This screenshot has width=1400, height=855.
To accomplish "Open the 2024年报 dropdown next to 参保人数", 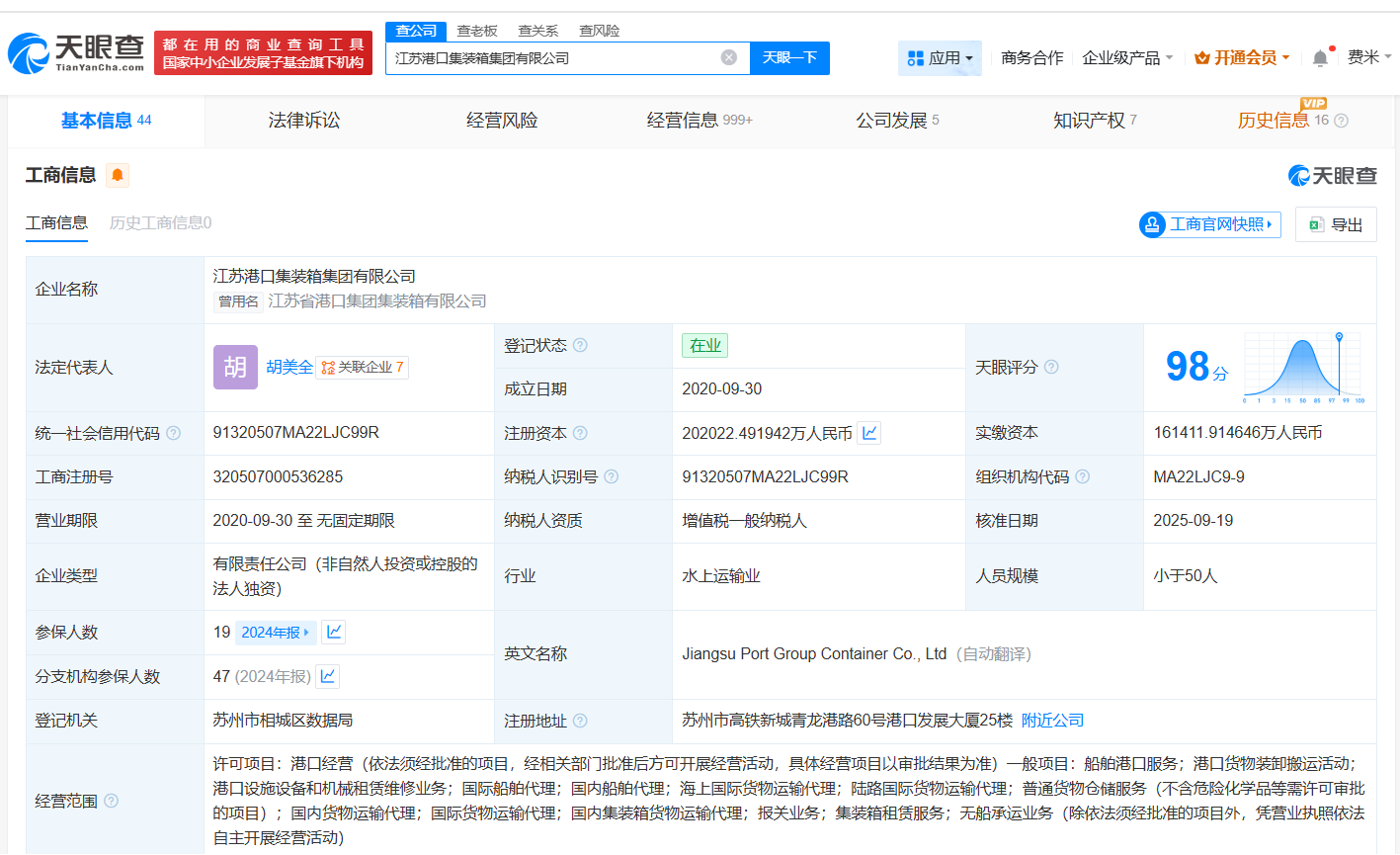I will [274, 631].
